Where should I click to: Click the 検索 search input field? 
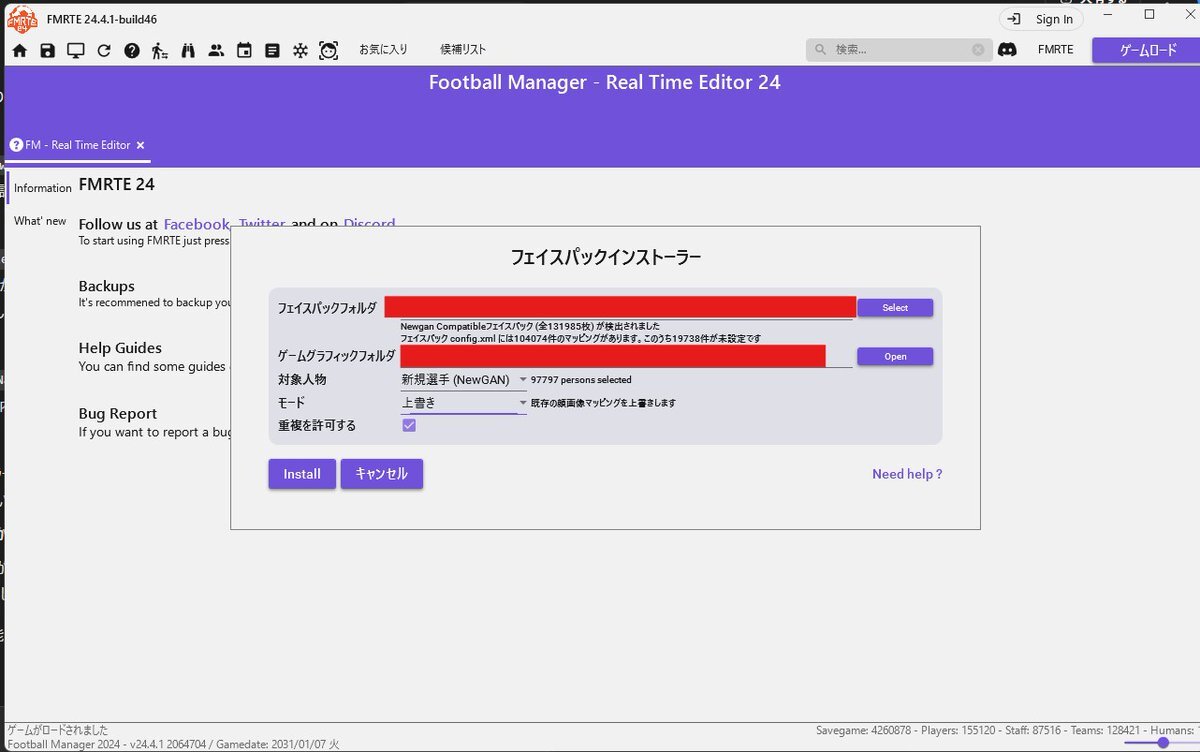(900, 49)
